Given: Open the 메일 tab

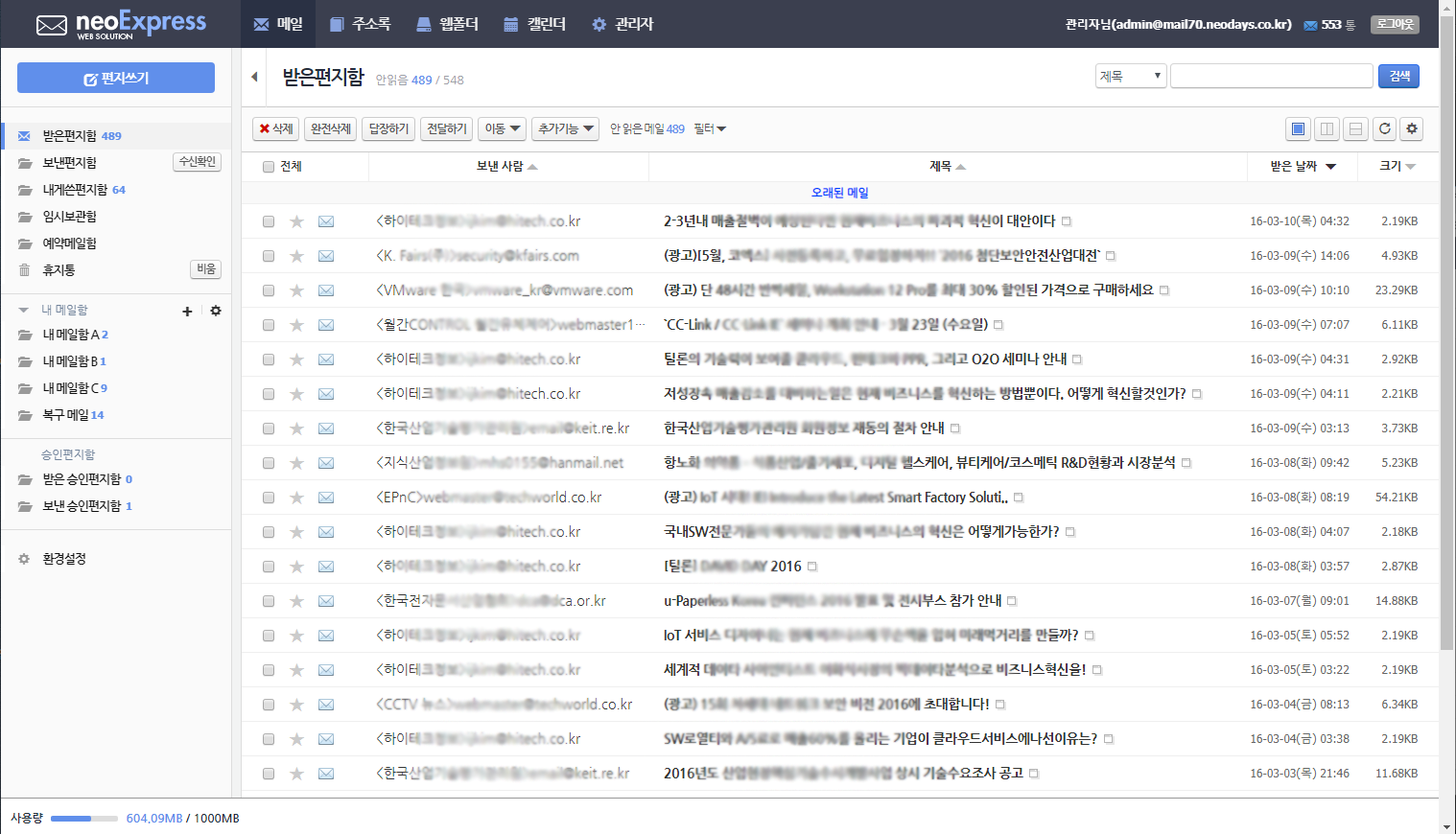Looking at the screenshot, I should point(278,24).
